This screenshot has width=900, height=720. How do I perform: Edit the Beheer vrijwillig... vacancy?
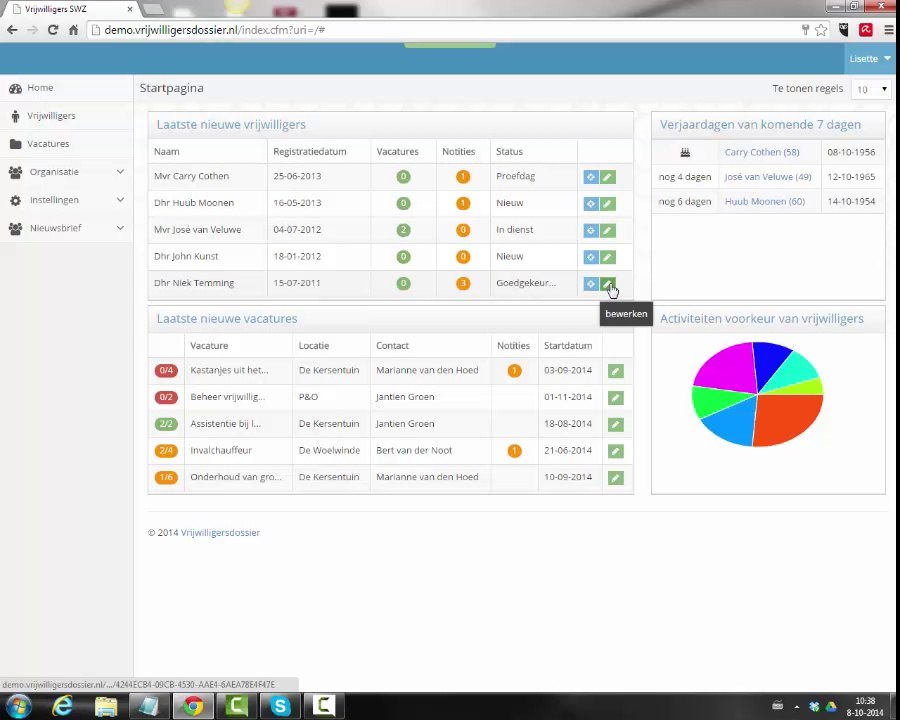coord(616,397)
